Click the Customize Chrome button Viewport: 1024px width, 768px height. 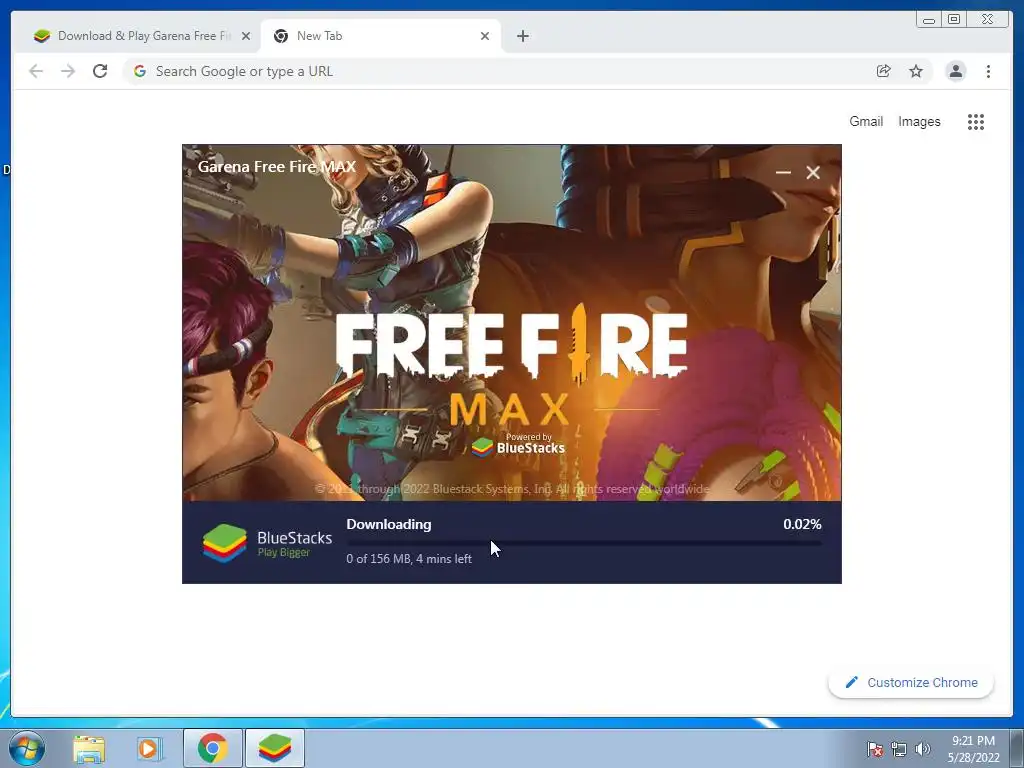click(911, 682)
